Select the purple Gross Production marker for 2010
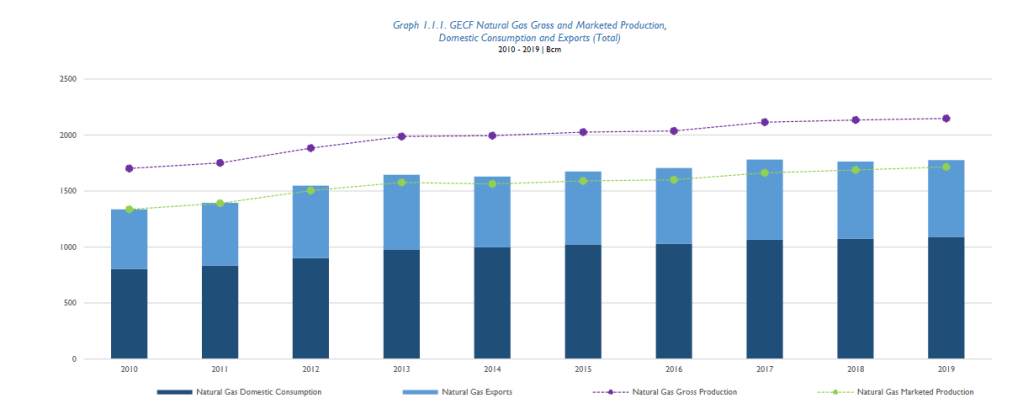Image resolution: width=1023 pixels, height=414 pixels. click(129, 168)
